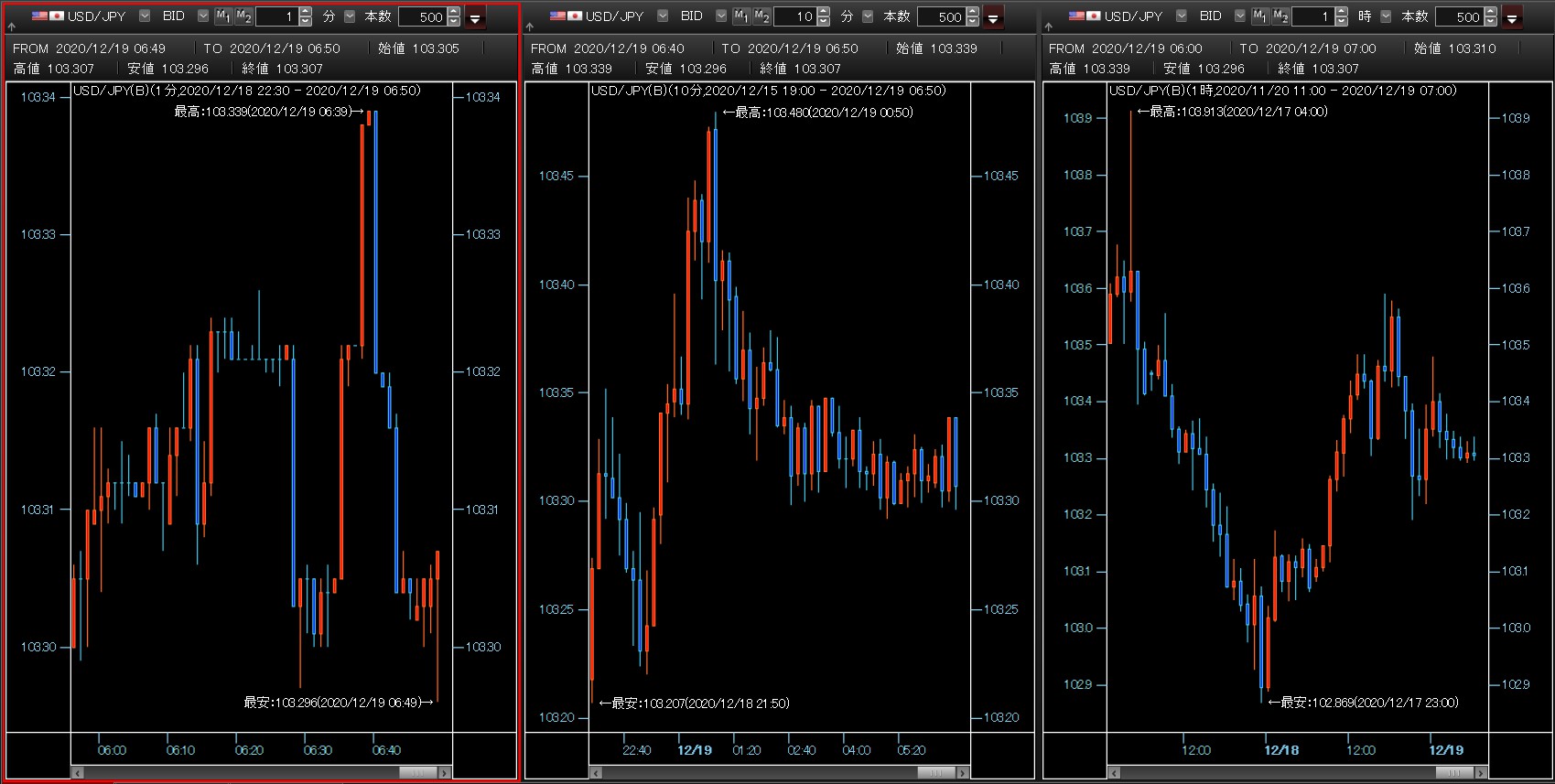This screenshot has width=1555, height=784.
Task: Click the US/Japan flag icon on the 1分 chart
Action: (48, 16)
